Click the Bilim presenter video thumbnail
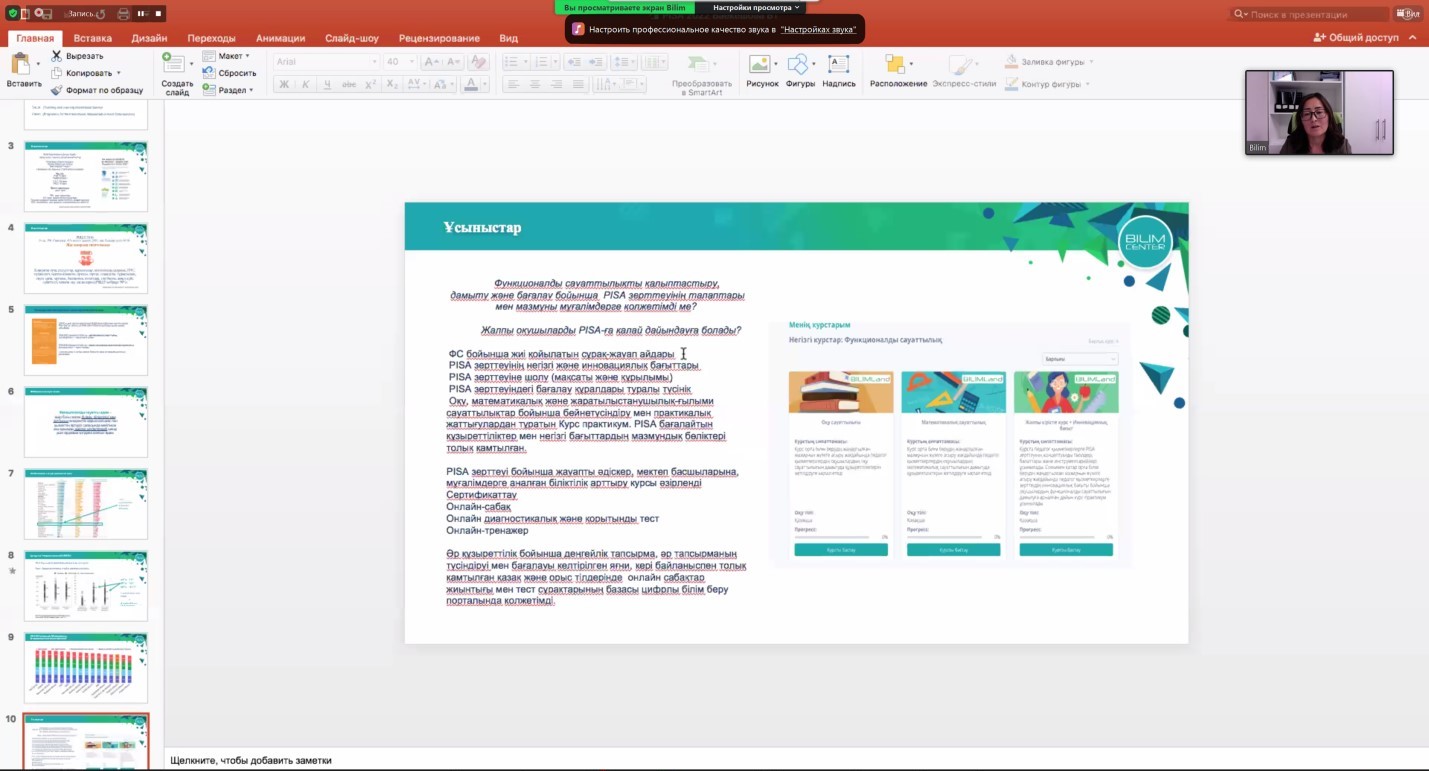The width and height of the screenshot is (1429, 771). 1319,112
